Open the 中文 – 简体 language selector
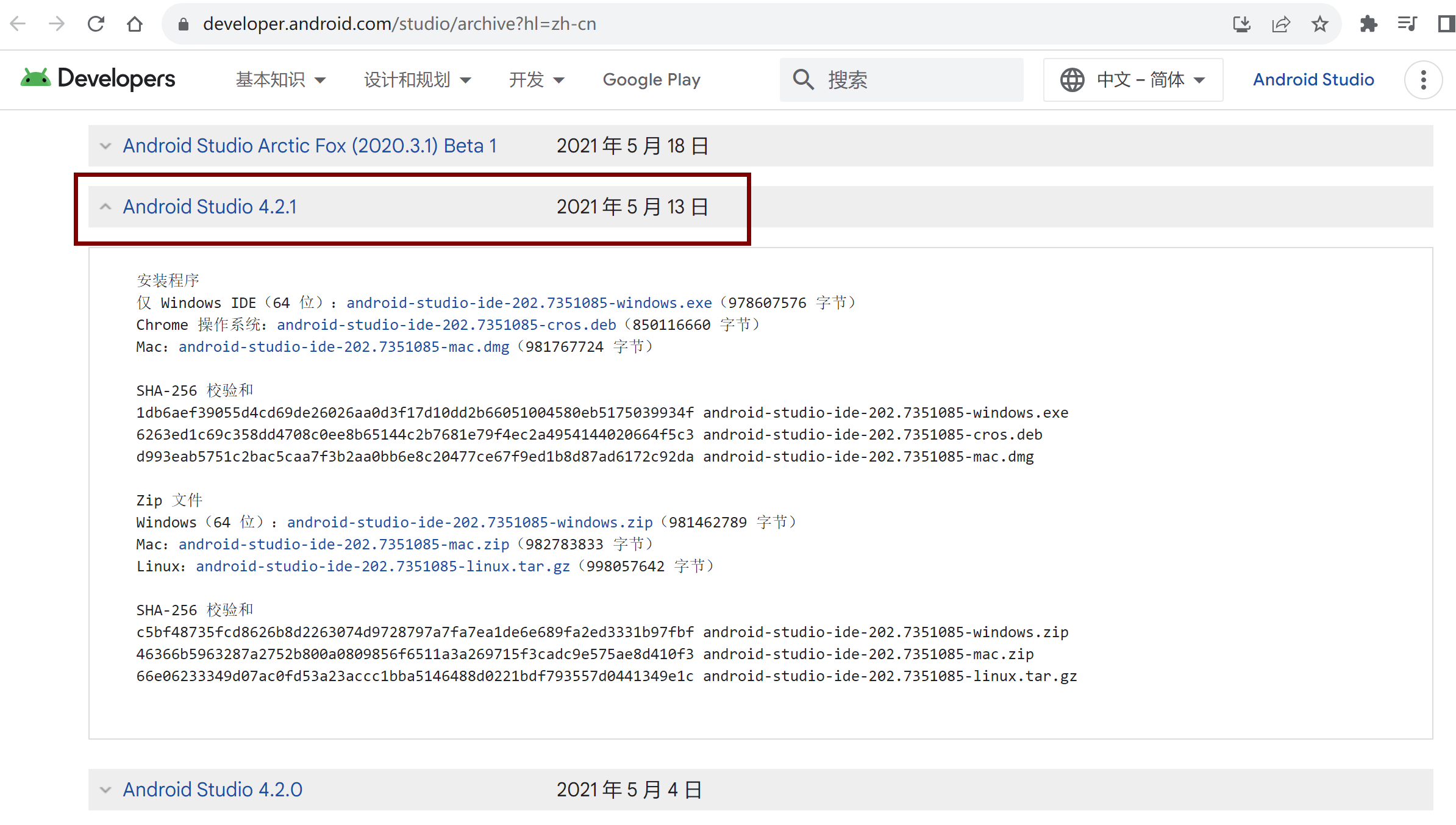1456x825 pixels. coord(1133,80)
